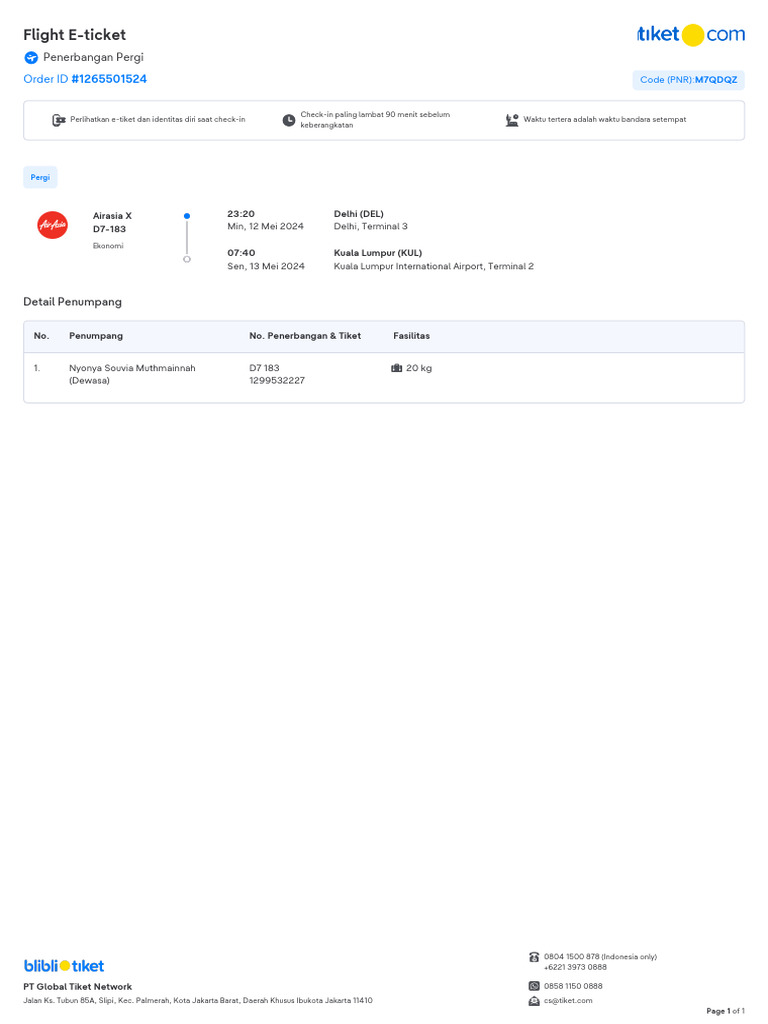
Task: Click passenger name Nyonya Souvia Muthmainnah
Action: (x=133, y=368)
